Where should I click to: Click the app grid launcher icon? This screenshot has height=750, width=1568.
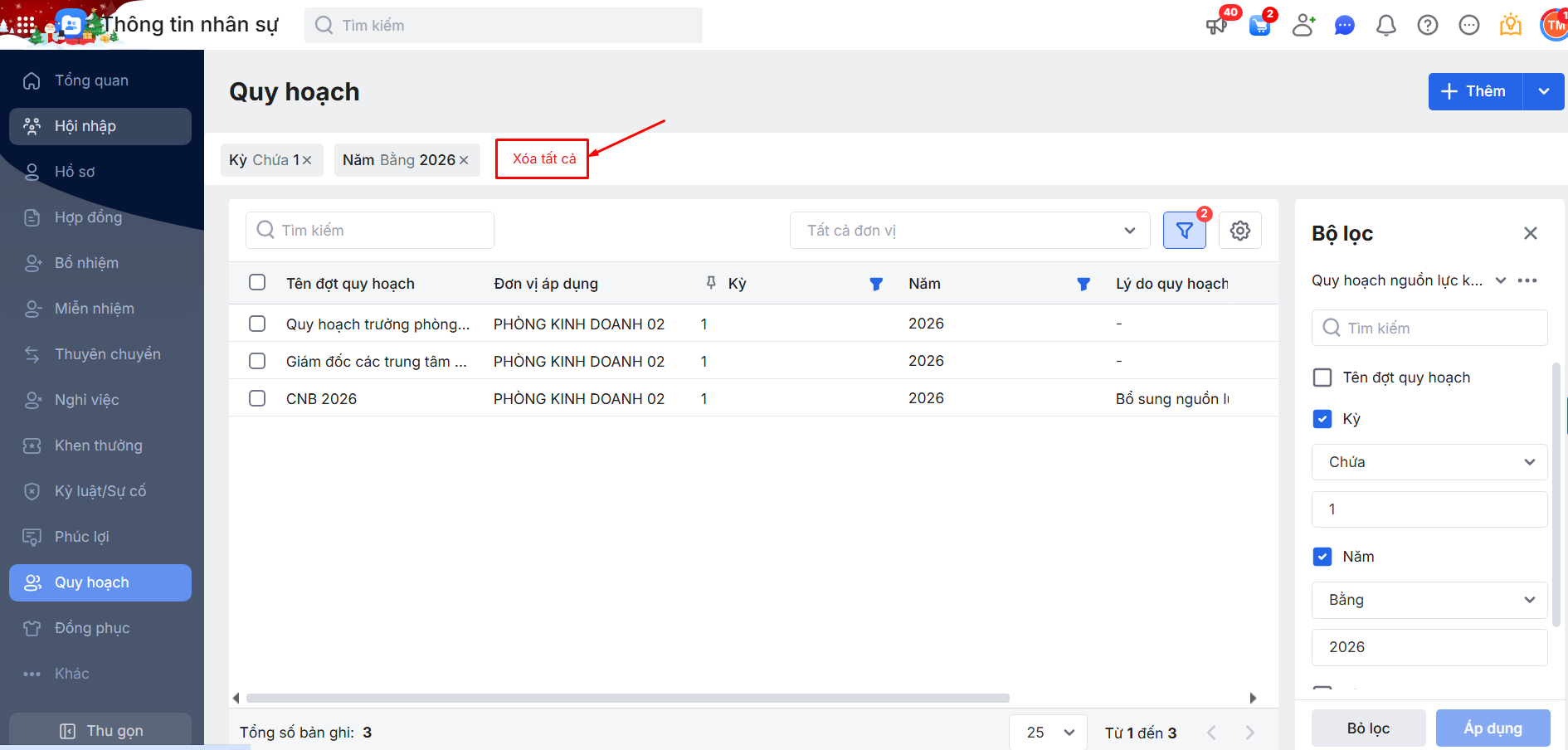pos(26,26)
